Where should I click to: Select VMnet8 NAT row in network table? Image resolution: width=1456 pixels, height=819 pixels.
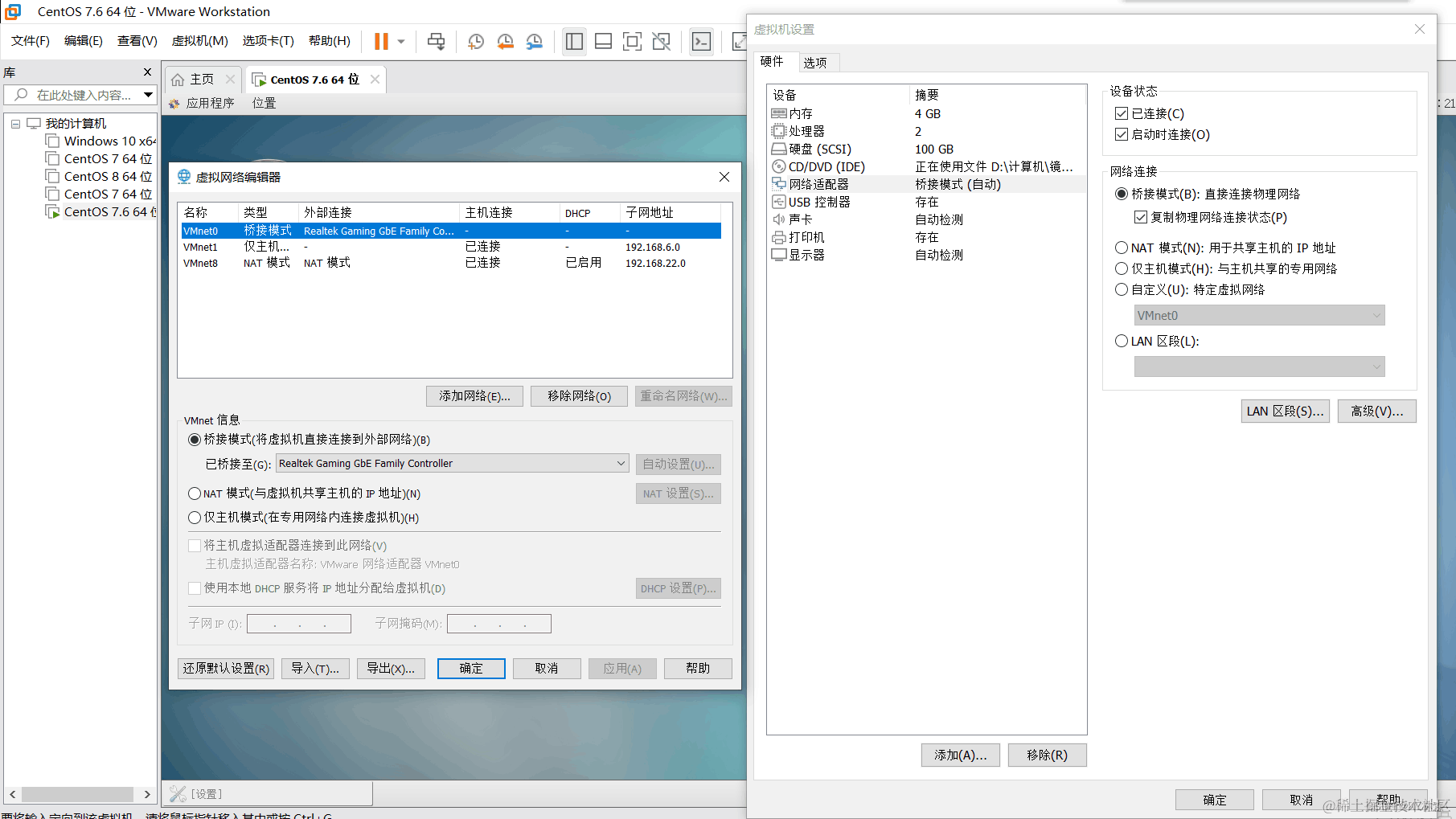(450, 263)
